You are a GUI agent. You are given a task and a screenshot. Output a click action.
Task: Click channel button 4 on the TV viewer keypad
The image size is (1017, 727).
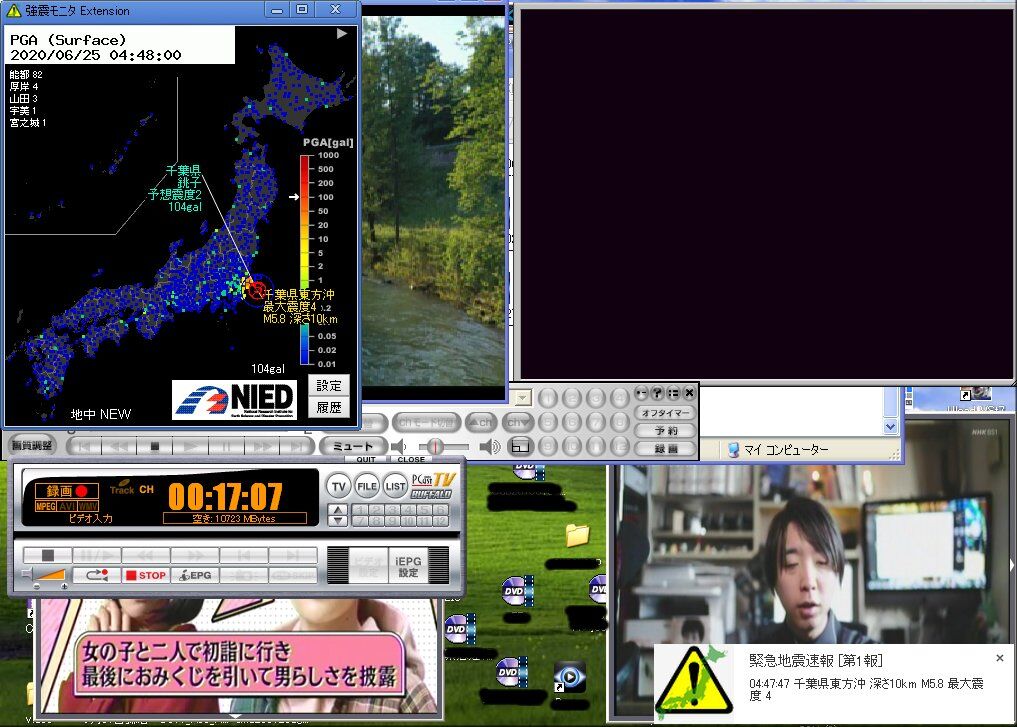click(620, 397)
